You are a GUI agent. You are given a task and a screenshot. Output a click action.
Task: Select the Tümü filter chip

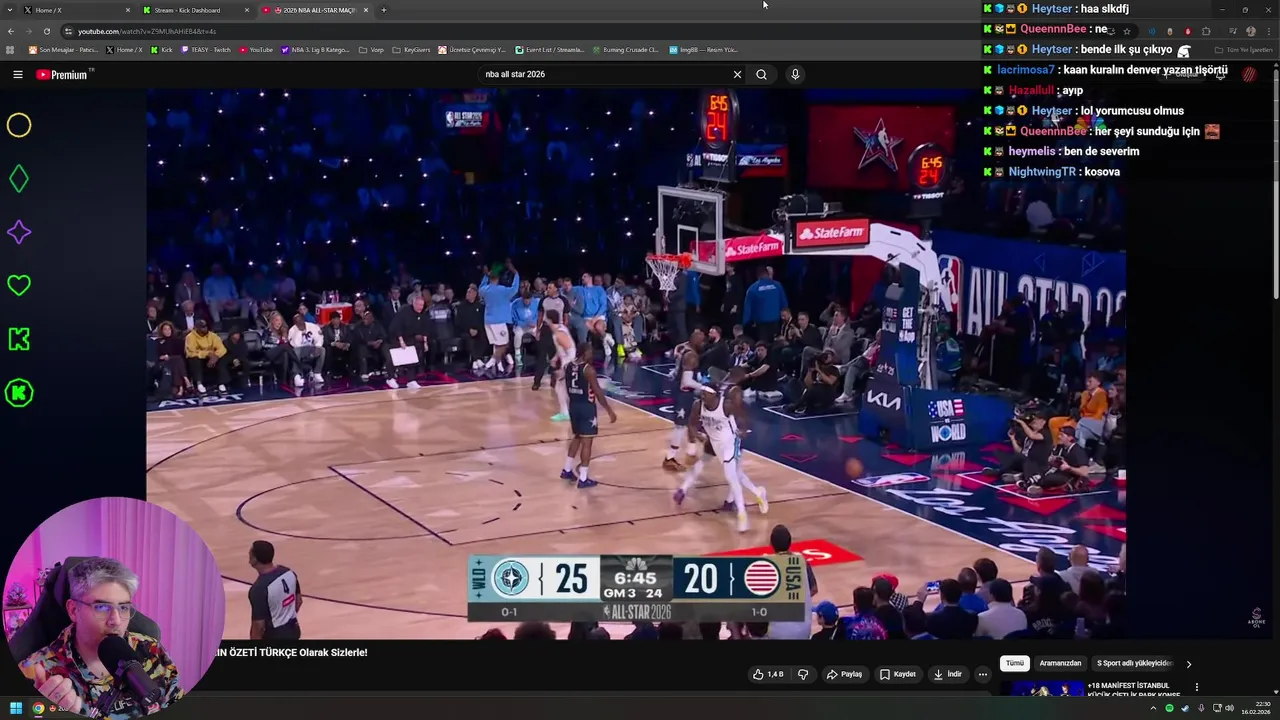pyautogui.click(x=1015, y=663)
